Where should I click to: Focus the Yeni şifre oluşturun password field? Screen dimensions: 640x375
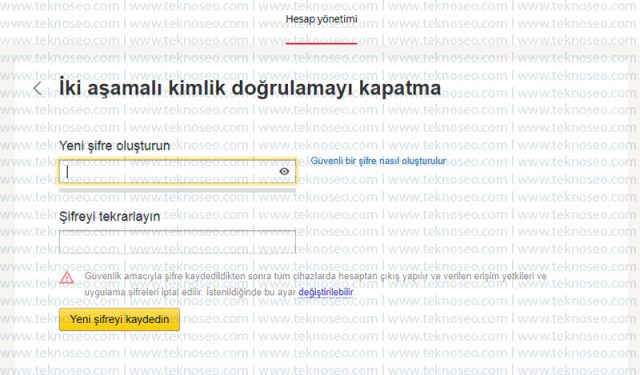177,171
